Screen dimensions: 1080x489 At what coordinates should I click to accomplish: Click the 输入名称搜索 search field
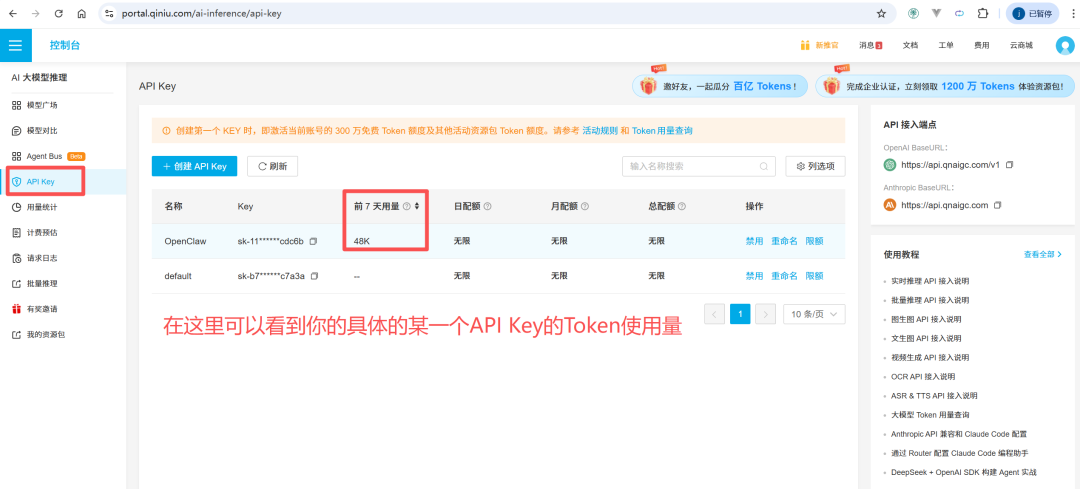click(690, 166)
